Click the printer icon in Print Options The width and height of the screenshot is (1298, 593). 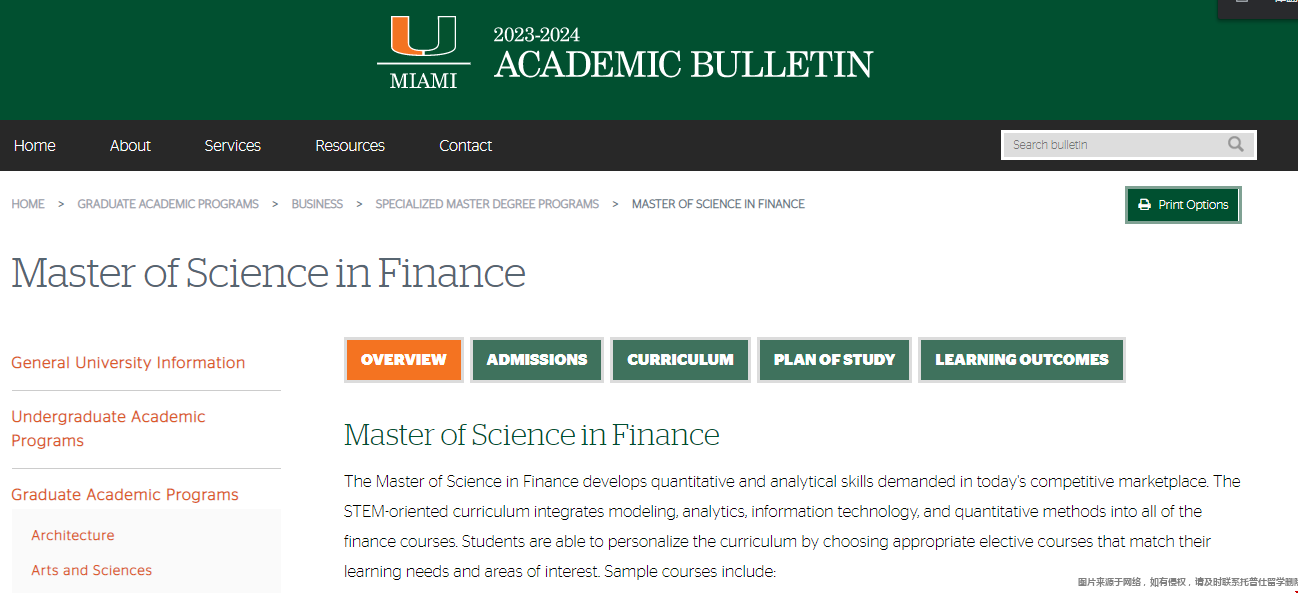coord(1144,205)
